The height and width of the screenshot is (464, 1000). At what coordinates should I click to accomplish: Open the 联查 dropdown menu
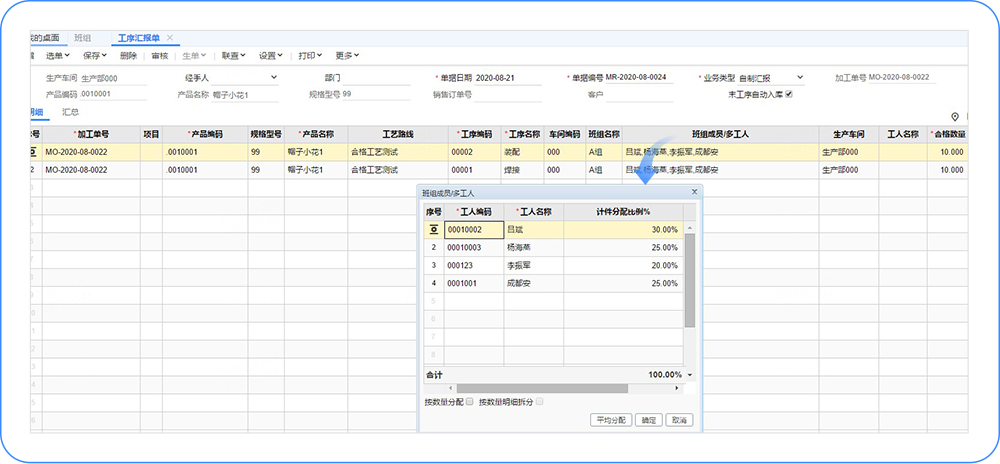click(234, 55)
